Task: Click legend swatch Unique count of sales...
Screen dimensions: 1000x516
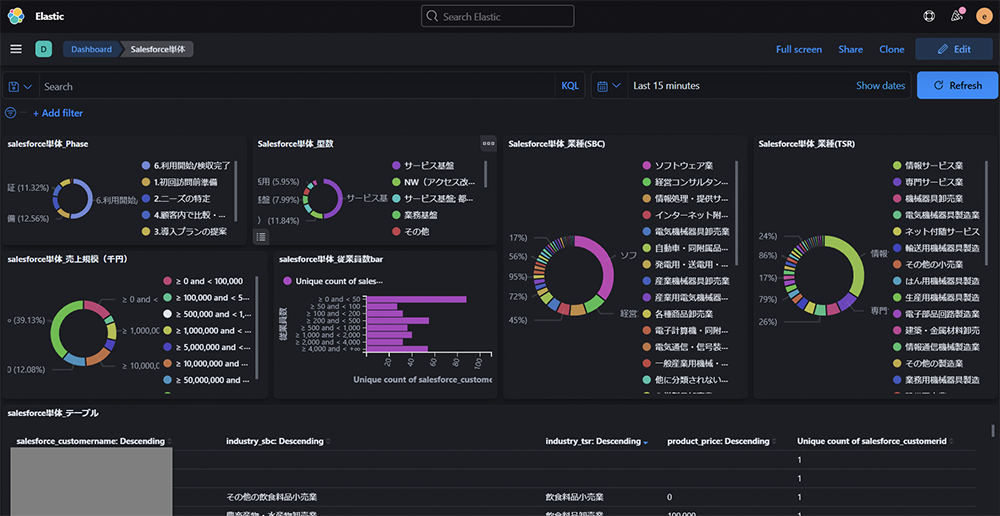Action: pos(287,281)
